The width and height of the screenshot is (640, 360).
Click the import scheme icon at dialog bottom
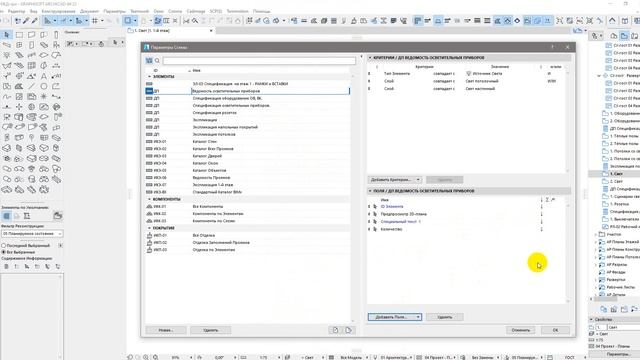coord(336,330)
